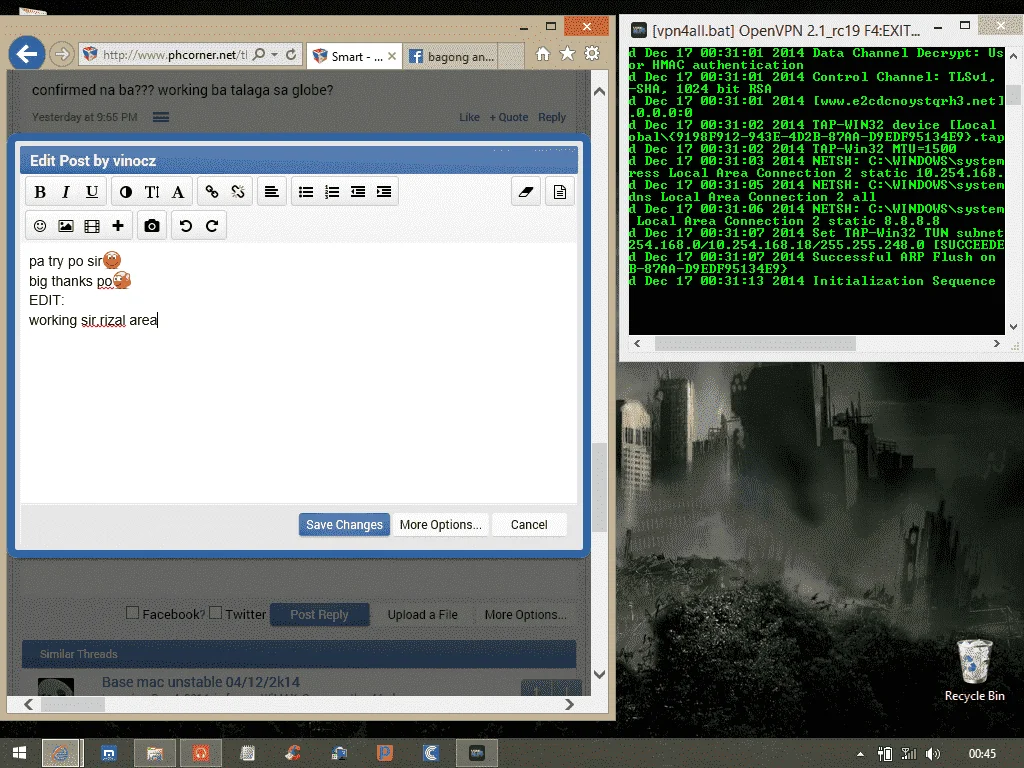
Task: Show hidden system tray icons
Action: [861, 754]
